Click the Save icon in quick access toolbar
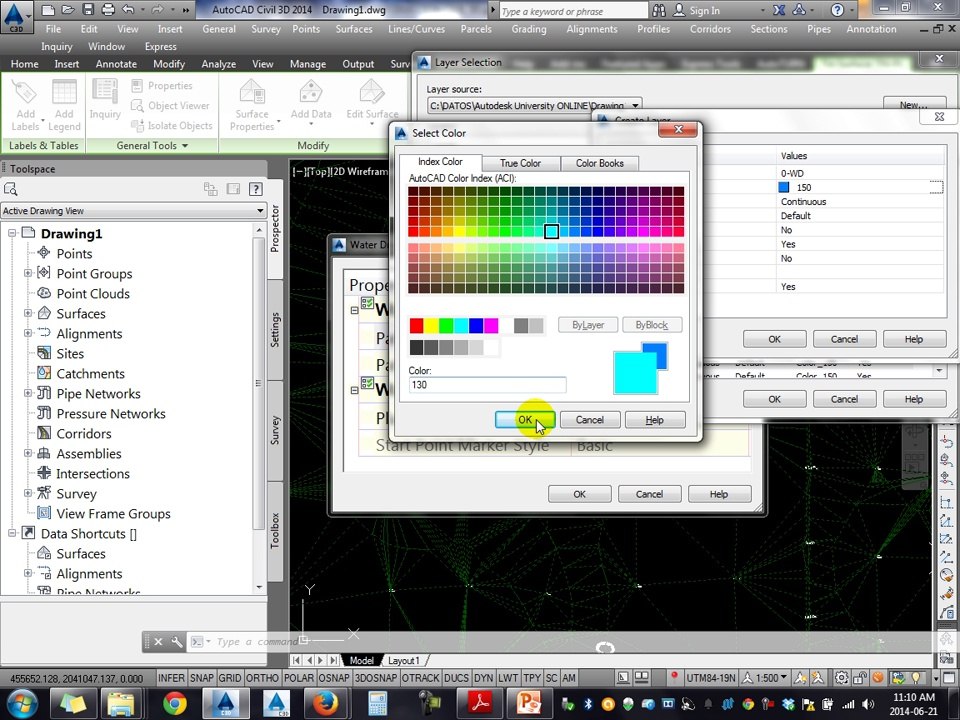This screenshot has width=960, height=720. pyautogui.click(x=88, y=10)
